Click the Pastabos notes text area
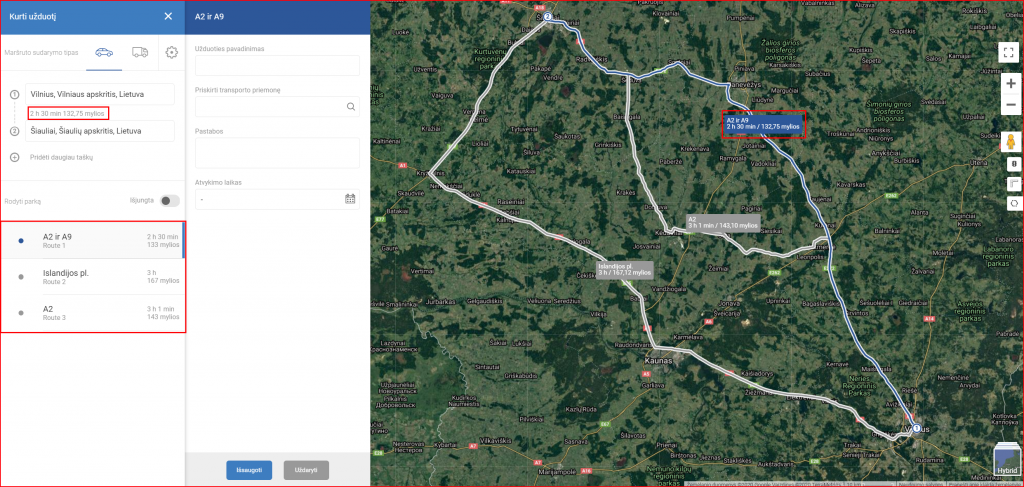1024x487 pixels. pos(278,153)
